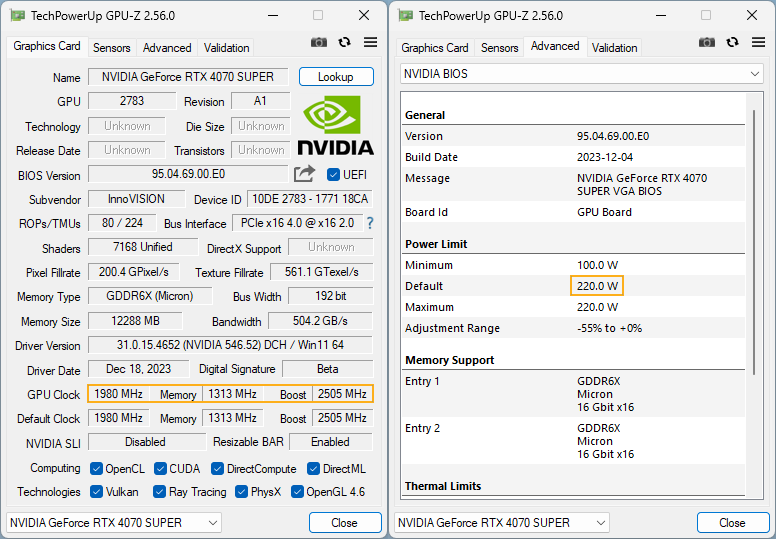Screen dimensions: 776x539
Task: Switch to Sensors tab in left window
Action: [112, 48]
